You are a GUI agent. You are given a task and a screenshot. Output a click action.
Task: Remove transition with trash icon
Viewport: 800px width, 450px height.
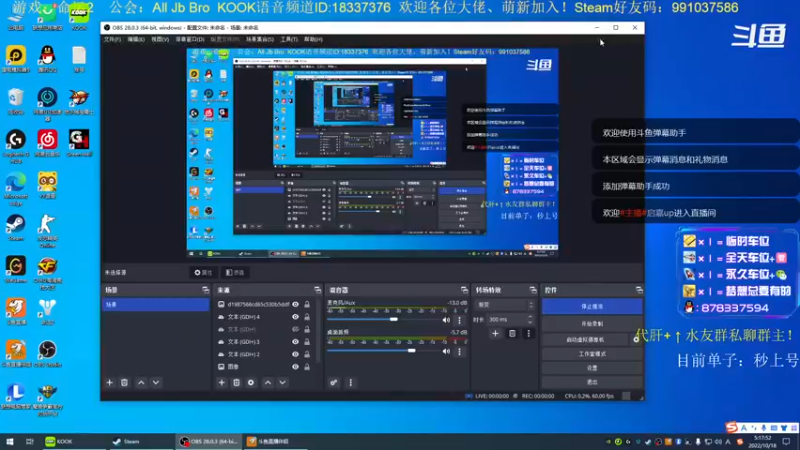point(512,334)
